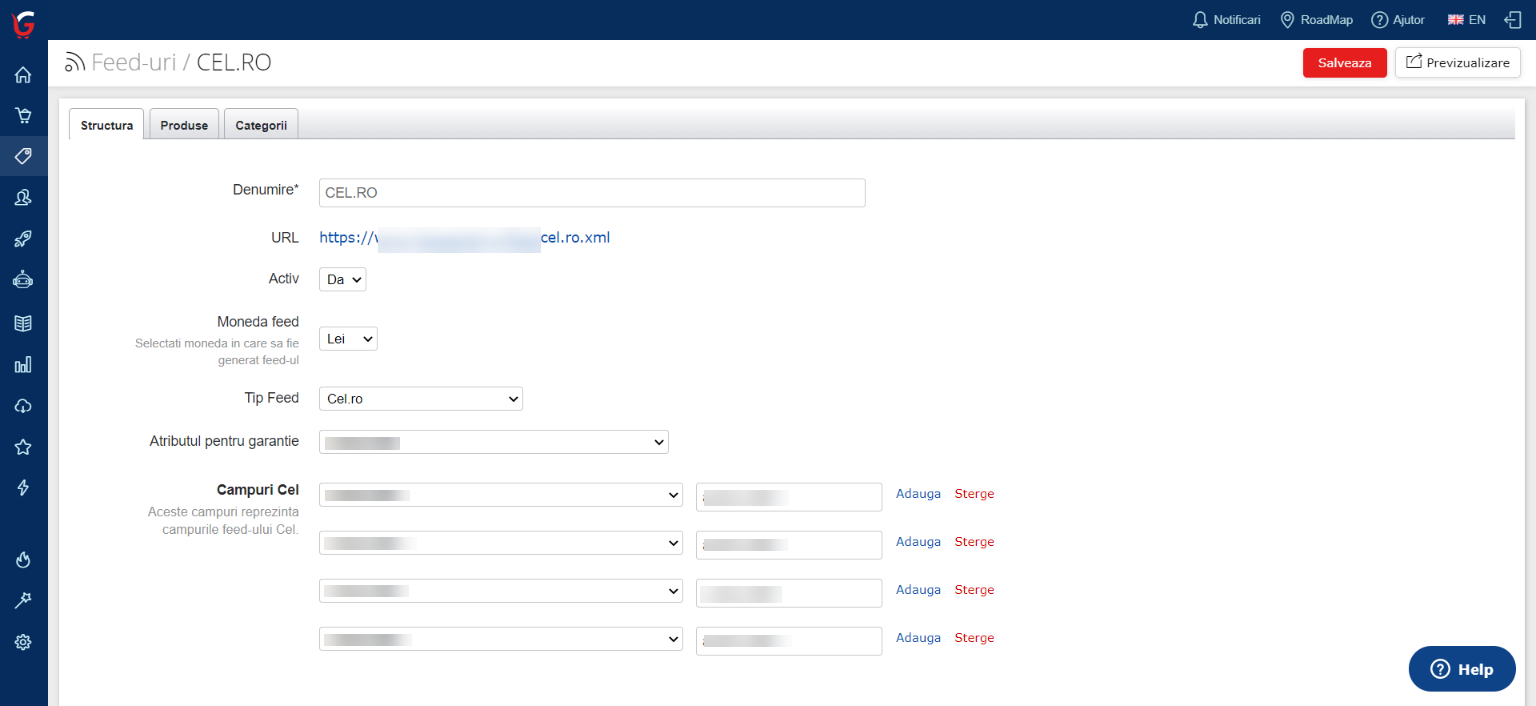Viewport: 1536px width, 706px height.
Task: Go back to Feed-uri list
Action: coord(134,63)
